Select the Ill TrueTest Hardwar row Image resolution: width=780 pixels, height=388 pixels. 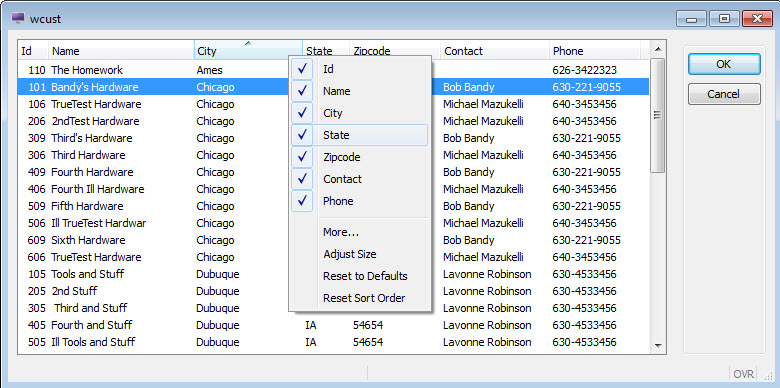[x=333, y=223]
